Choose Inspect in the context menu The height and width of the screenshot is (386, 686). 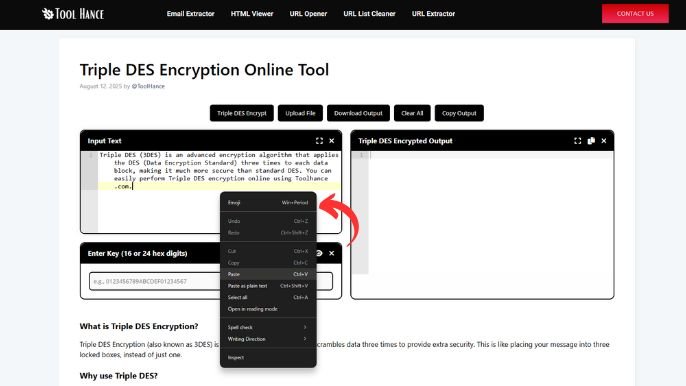268,358
